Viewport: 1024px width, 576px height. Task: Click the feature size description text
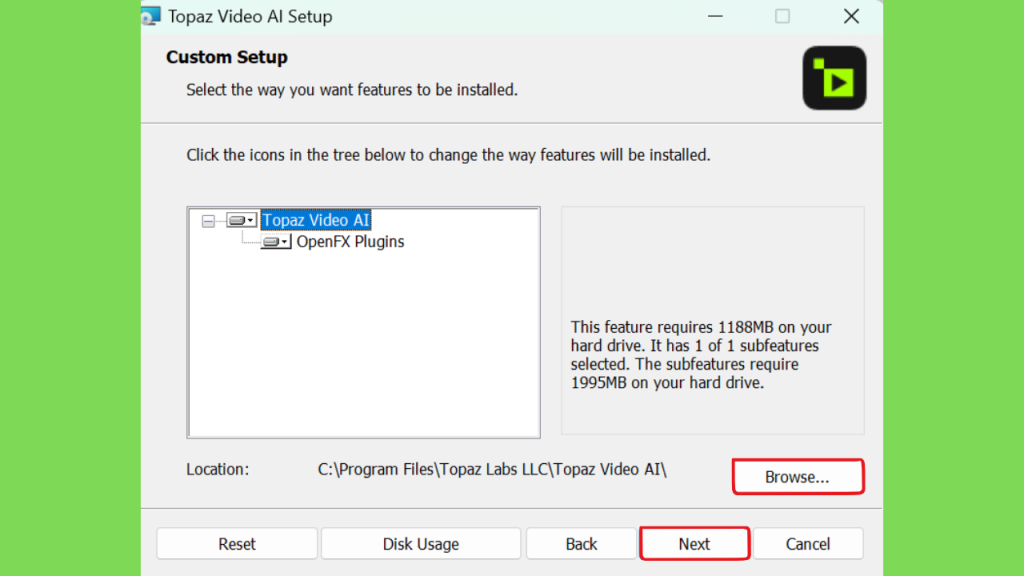[701, 355]
